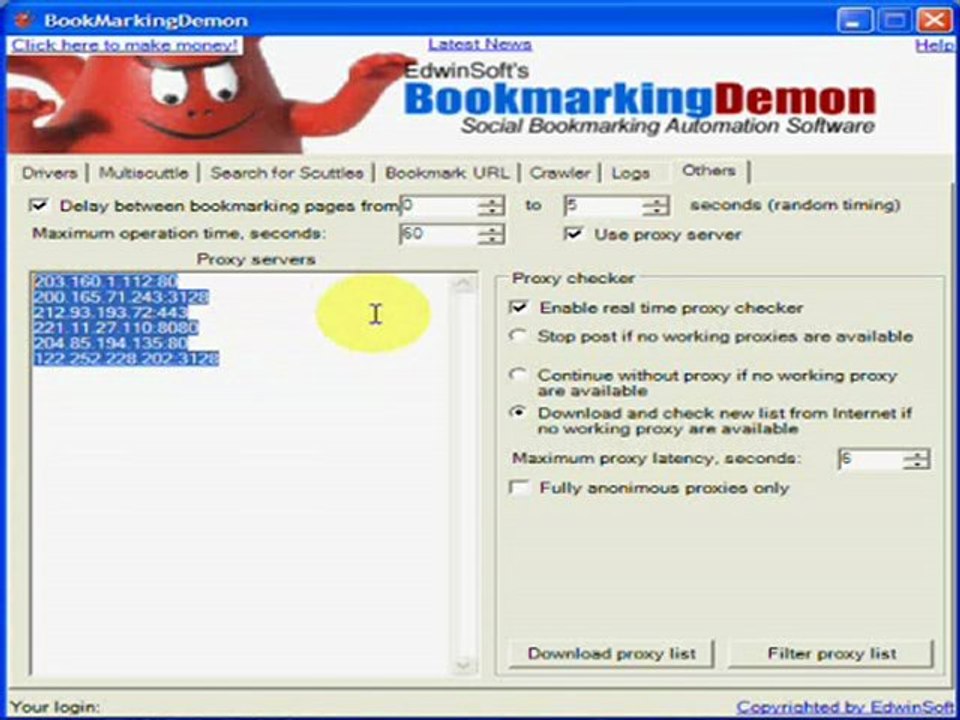Click the Maximum proxy latency field
The width and height of the screenshot is (960, 720).
coord(871,459)
